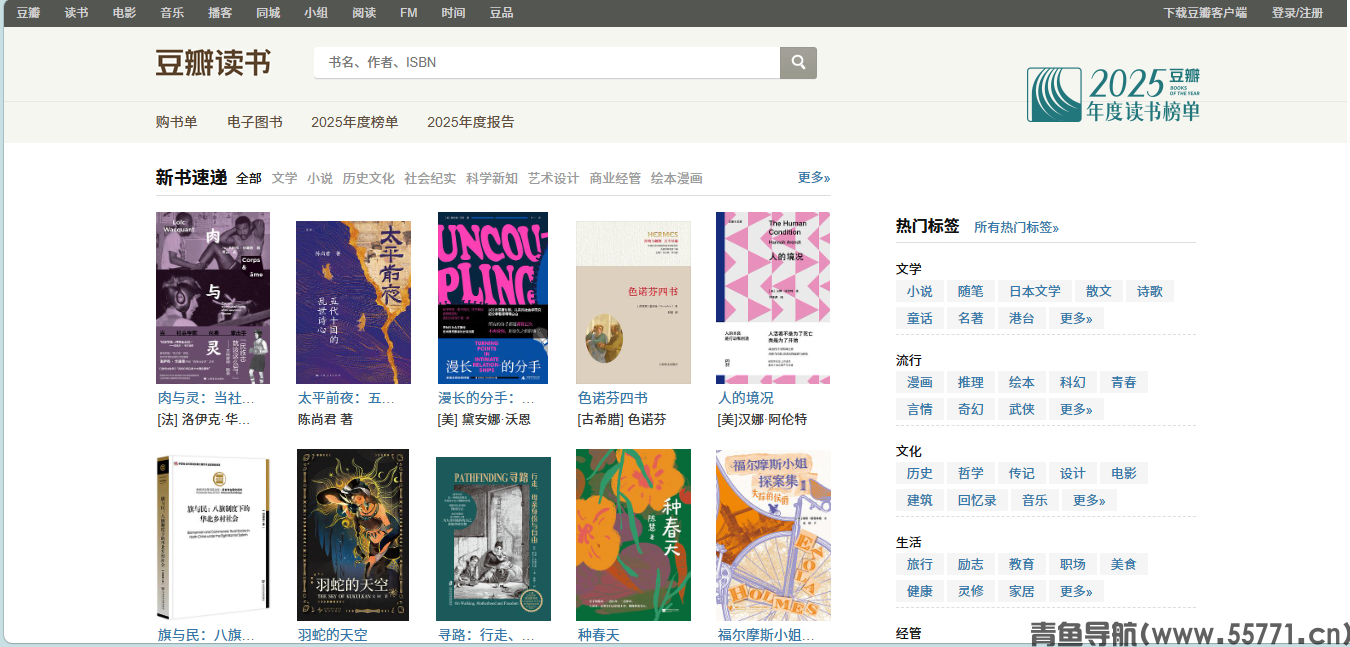Open 种春天 book cover

tap(634, 535)
